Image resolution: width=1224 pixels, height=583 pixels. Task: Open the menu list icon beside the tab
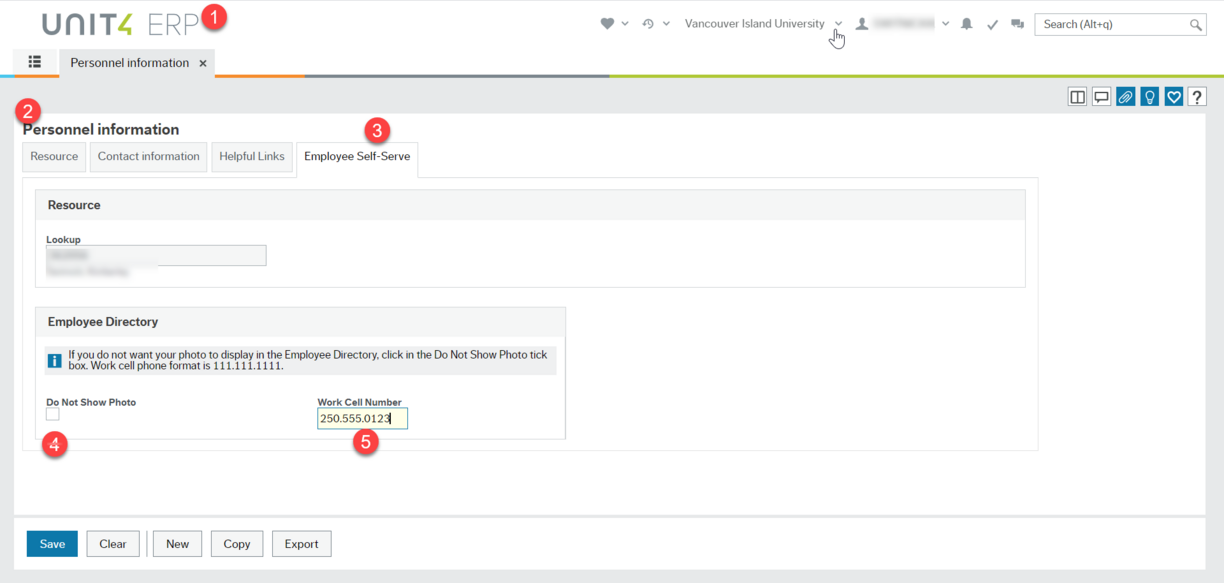(34, 62)
